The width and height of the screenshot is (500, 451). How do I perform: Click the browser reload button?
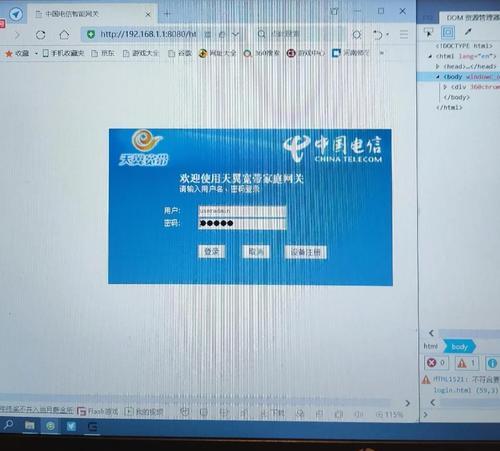pos(40,35)
